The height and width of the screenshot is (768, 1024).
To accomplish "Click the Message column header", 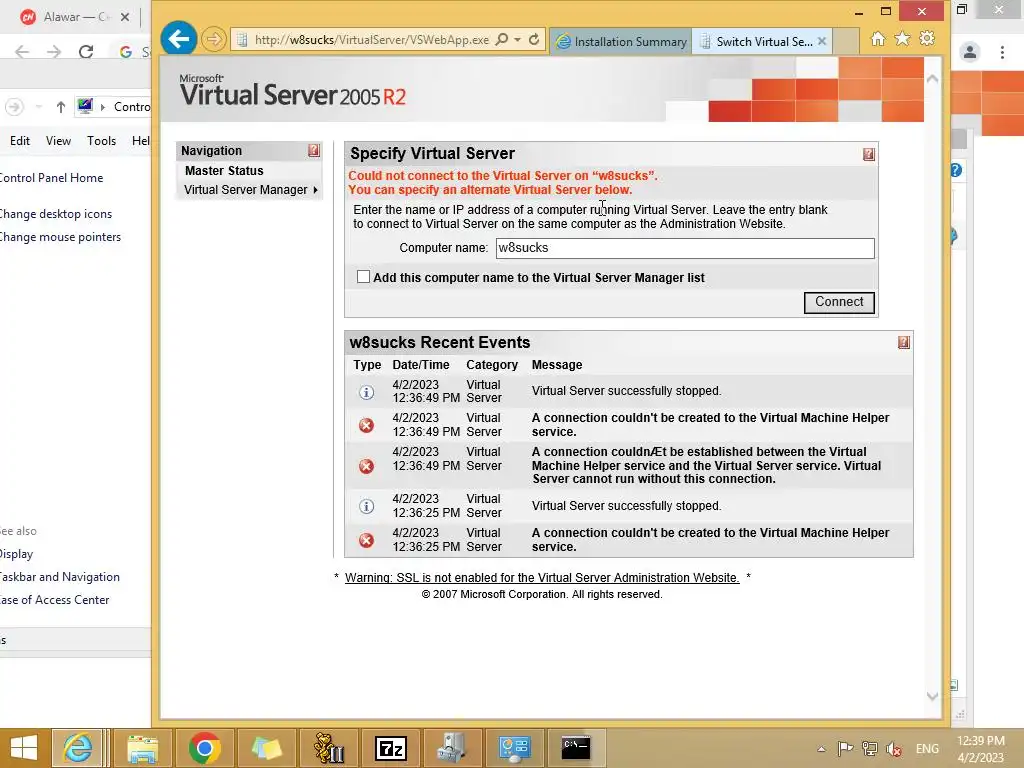I will pos(556,365).
